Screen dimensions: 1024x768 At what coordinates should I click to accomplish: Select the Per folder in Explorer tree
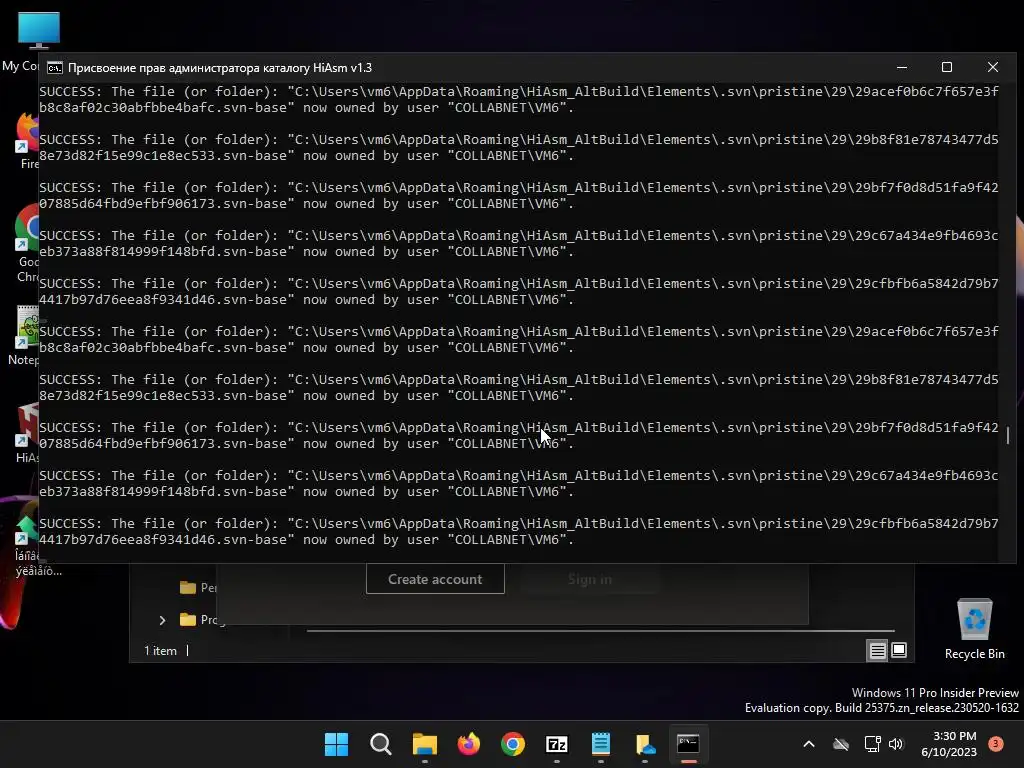pos(198,587)
